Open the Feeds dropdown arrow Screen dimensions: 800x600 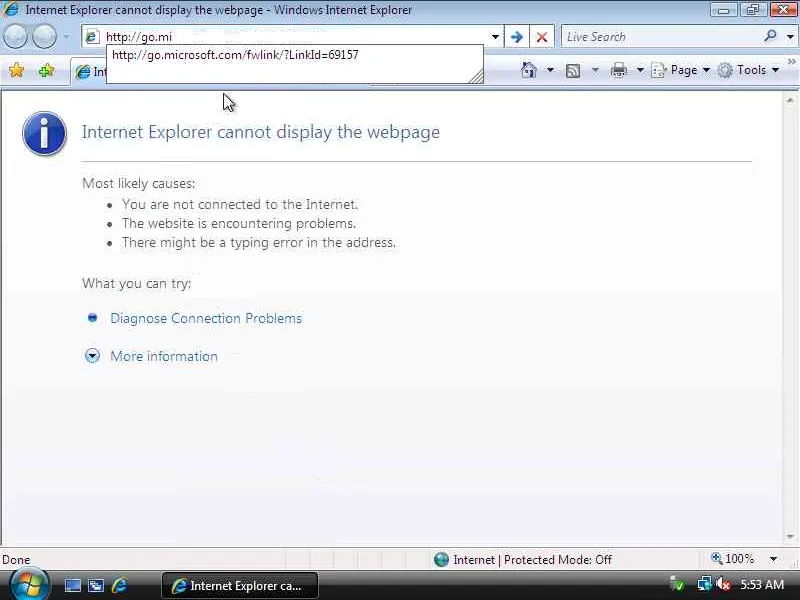[595, 70]
